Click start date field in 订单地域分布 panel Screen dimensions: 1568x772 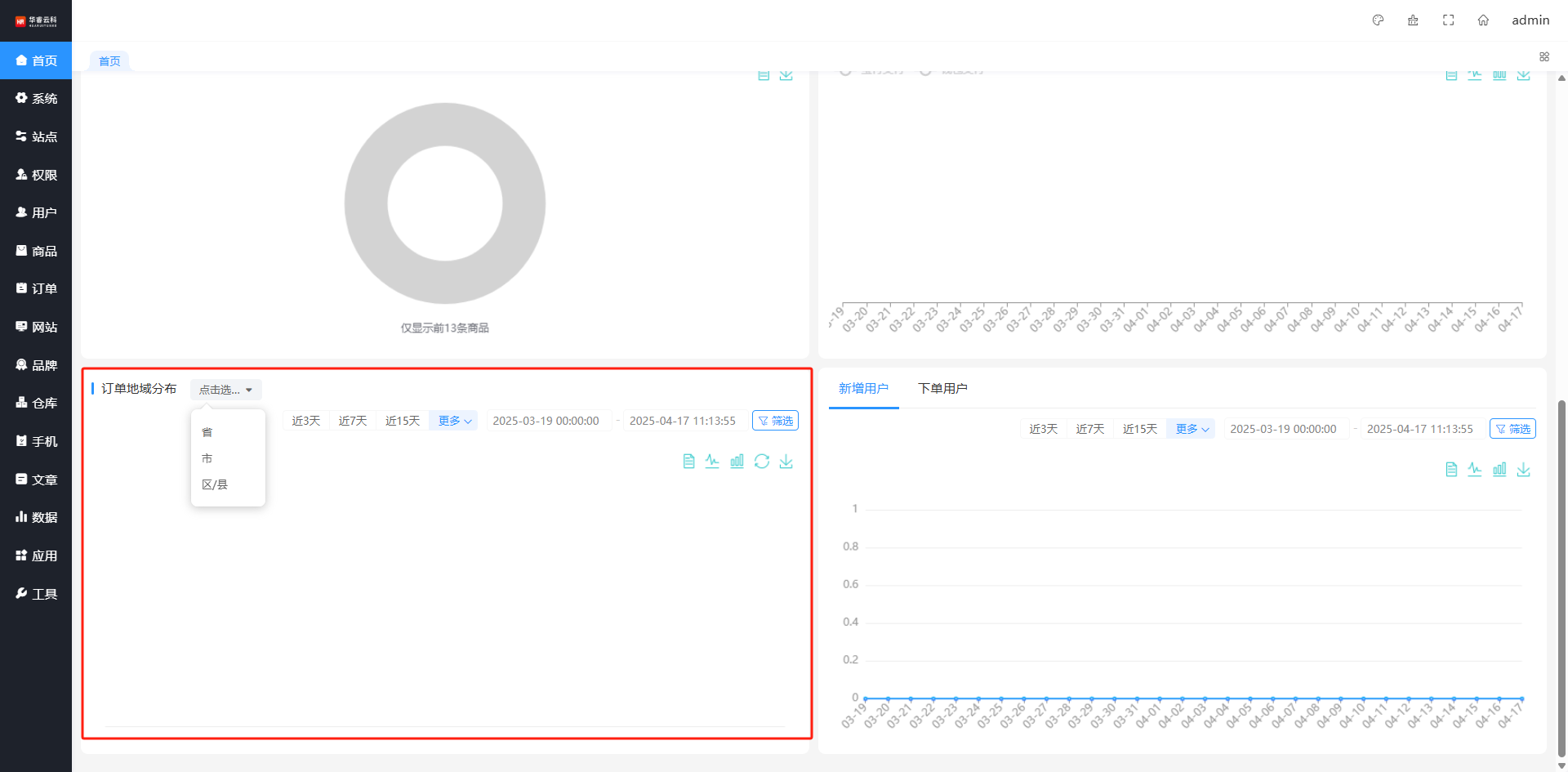click(546, 421)
